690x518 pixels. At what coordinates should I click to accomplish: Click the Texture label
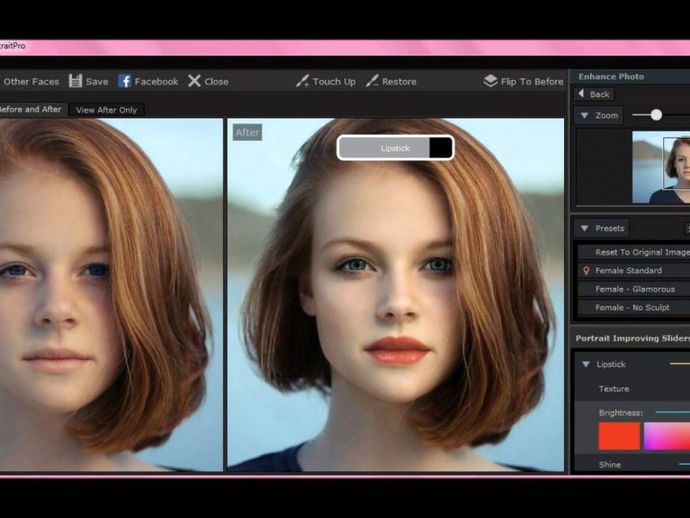[x=614, y=389]
